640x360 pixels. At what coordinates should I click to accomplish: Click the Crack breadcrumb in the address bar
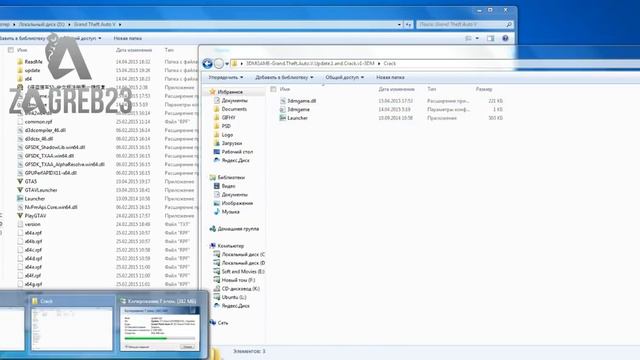click(389, 64)
